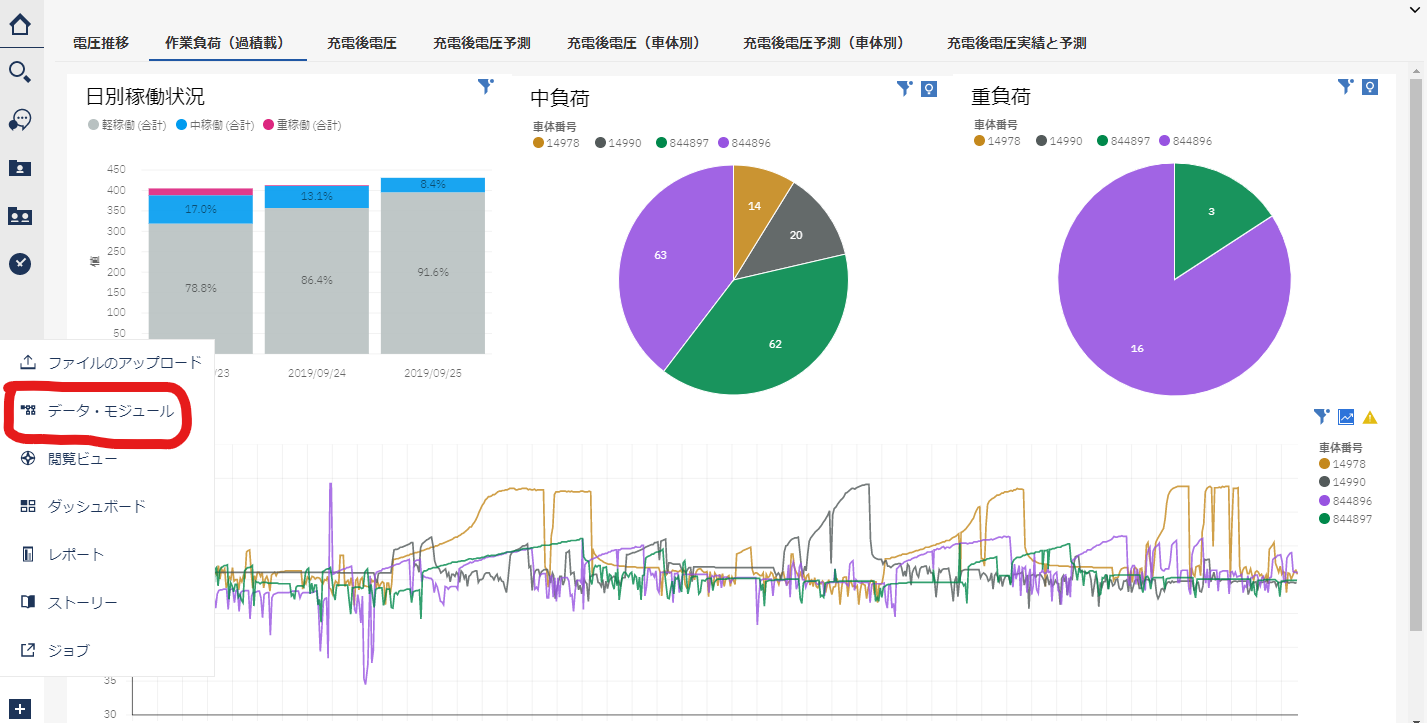Open filter icon on 重負荷 pie chart
The height and width of the screenshot is (723, 1427).
point(1347,87)
